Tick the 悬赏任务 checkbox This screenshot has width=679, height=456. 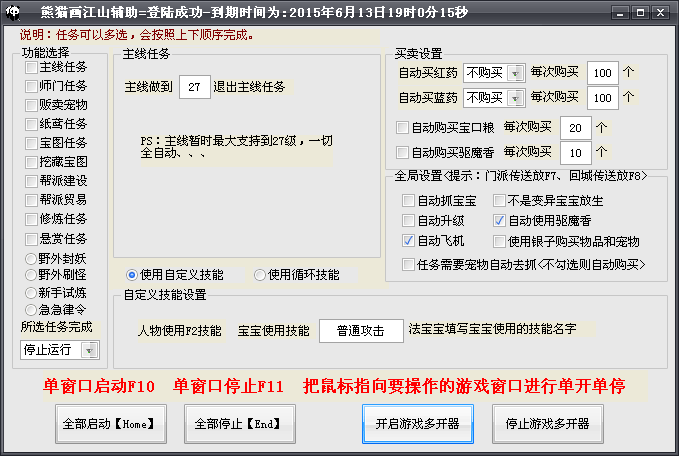click(x=31, y=239)
